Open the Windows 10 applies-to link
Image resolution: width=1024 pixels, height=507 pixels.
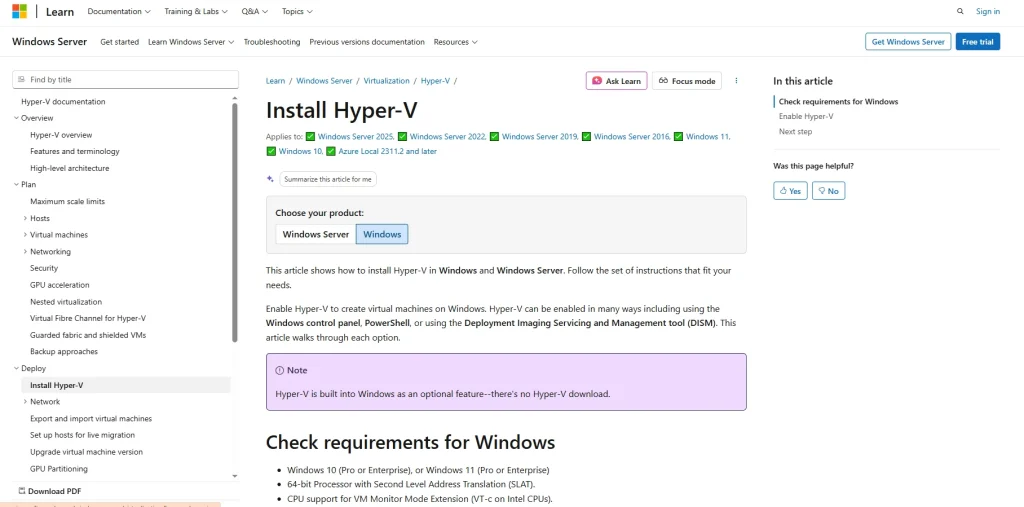click(300, 151)
